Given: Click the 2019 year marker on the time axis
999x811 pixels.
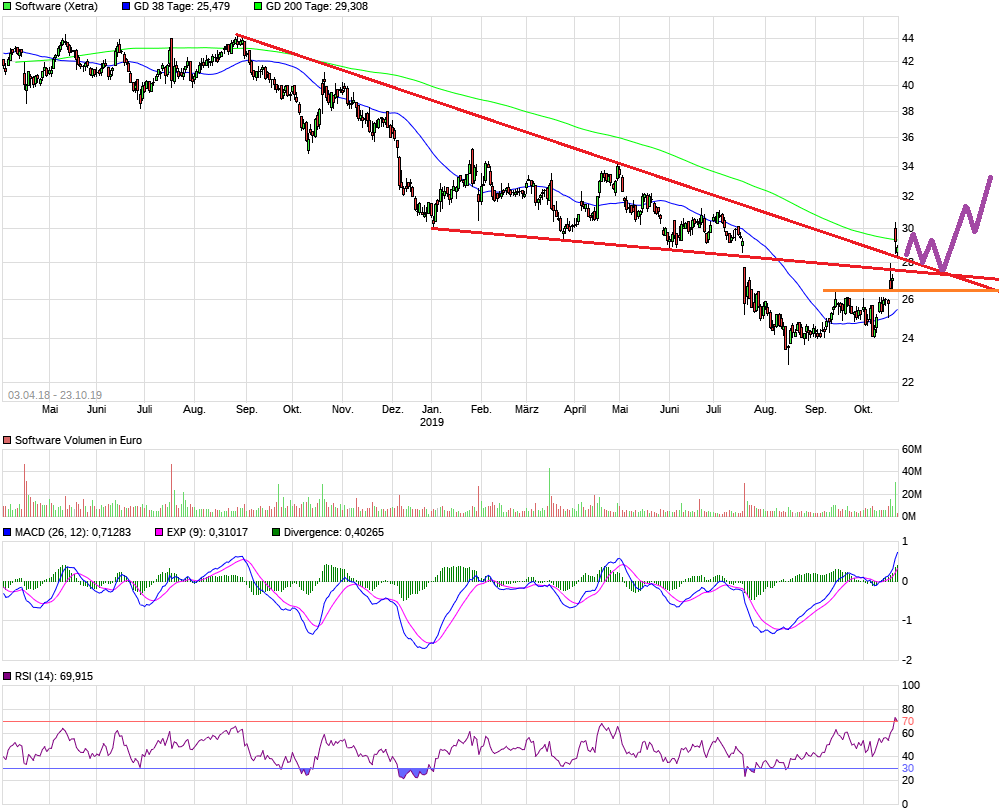Looking at the screenshot, I should click(x=431, y=422).
